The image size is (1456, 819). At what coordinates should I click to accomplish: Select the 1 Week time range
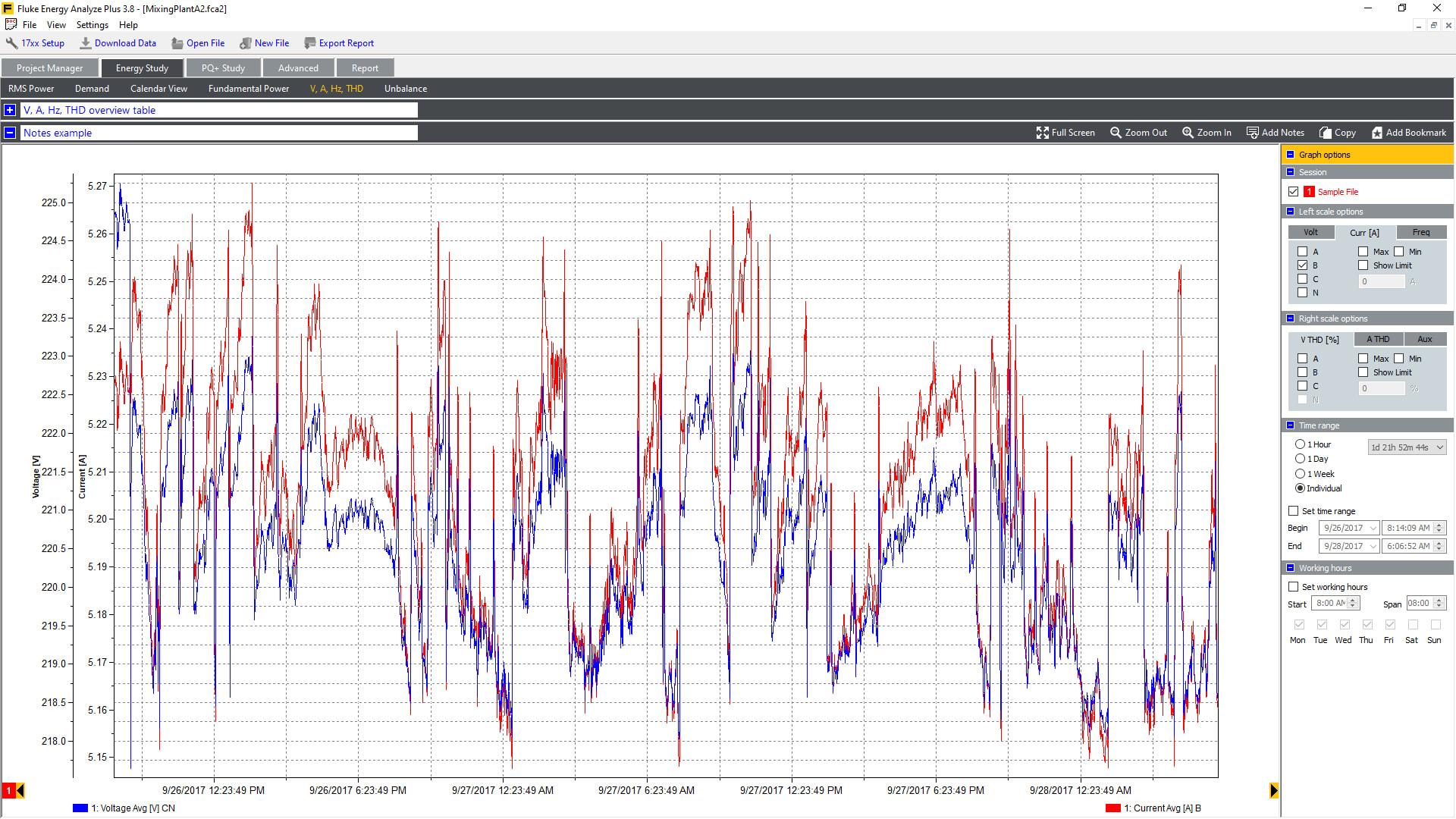[x=1300, y=474]
